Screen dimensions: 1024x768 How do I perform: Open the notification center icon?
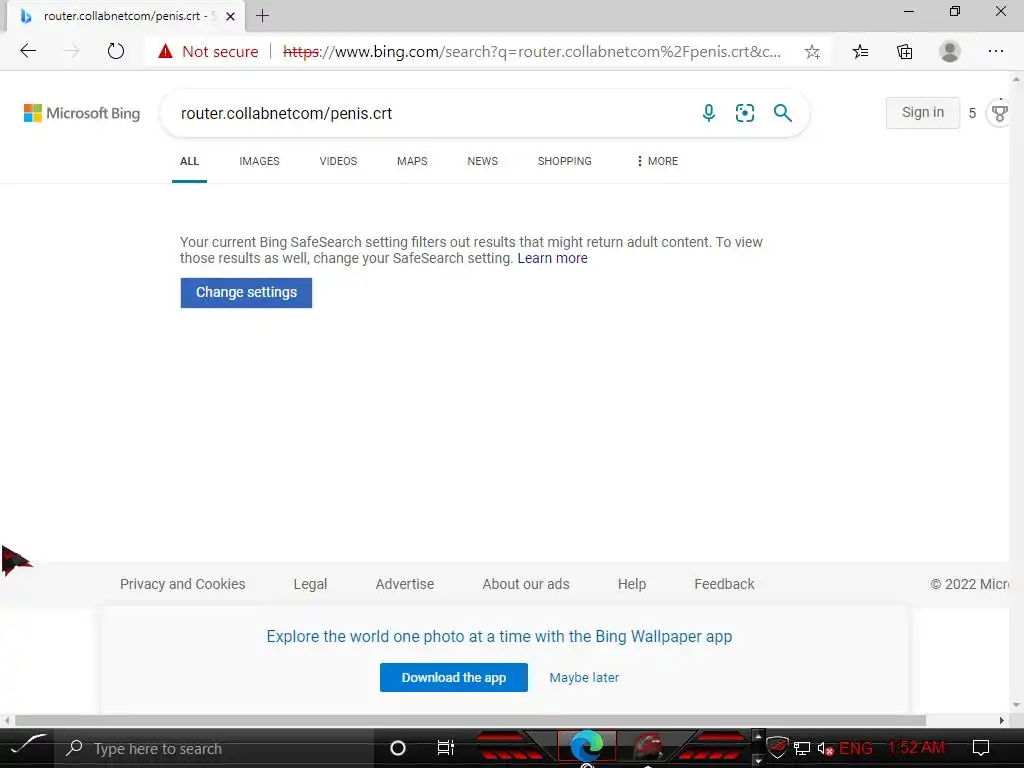(981, 748)
